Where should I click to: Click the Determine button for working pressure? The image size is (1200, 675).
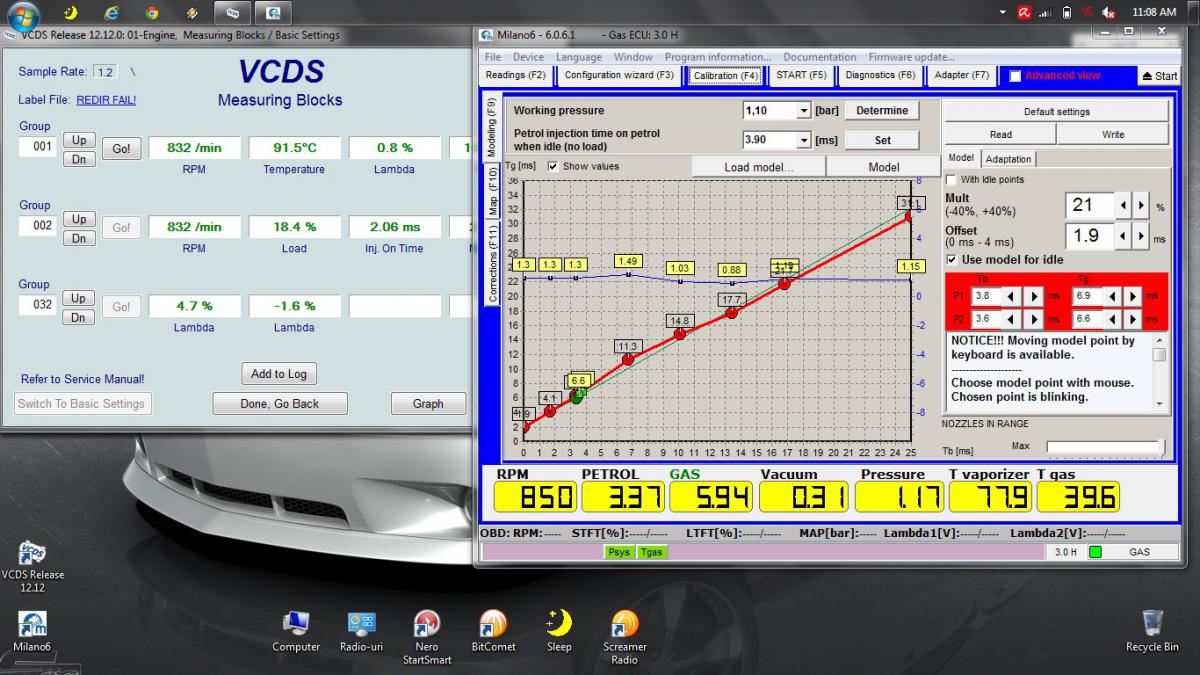click(882, 111)
